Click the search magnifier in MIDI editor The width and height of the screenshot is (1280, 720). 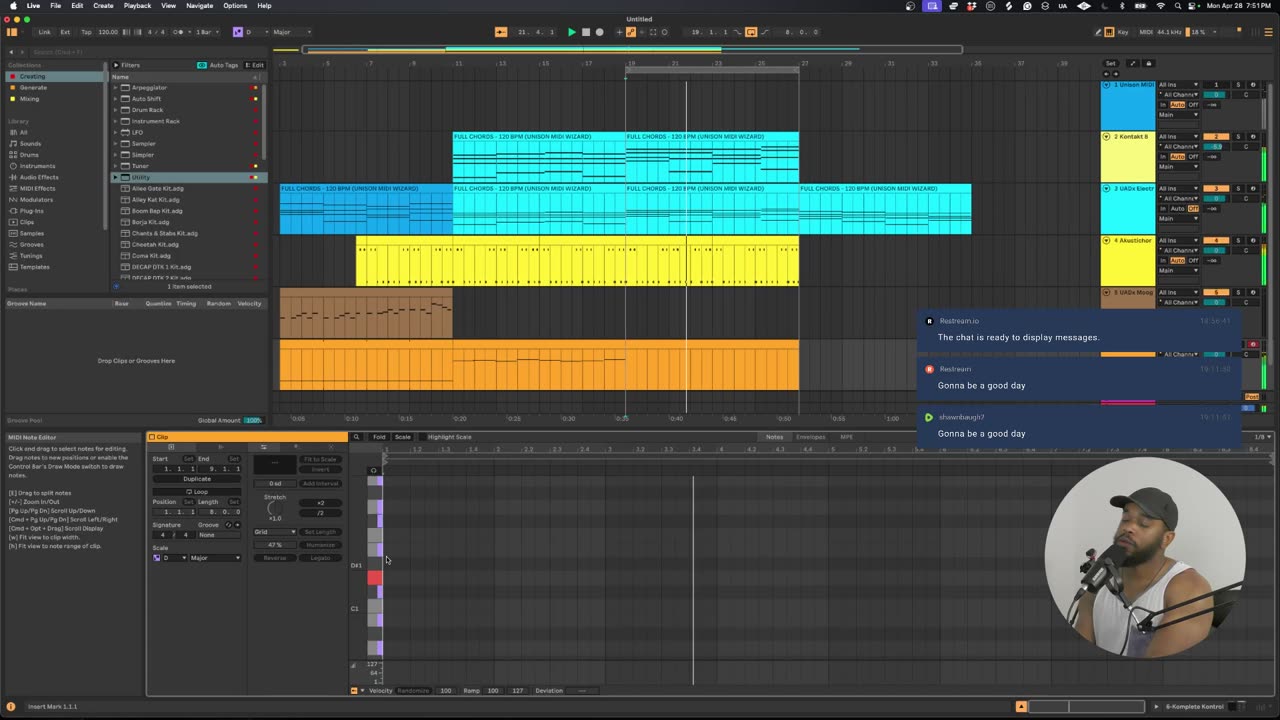point(356,437)
